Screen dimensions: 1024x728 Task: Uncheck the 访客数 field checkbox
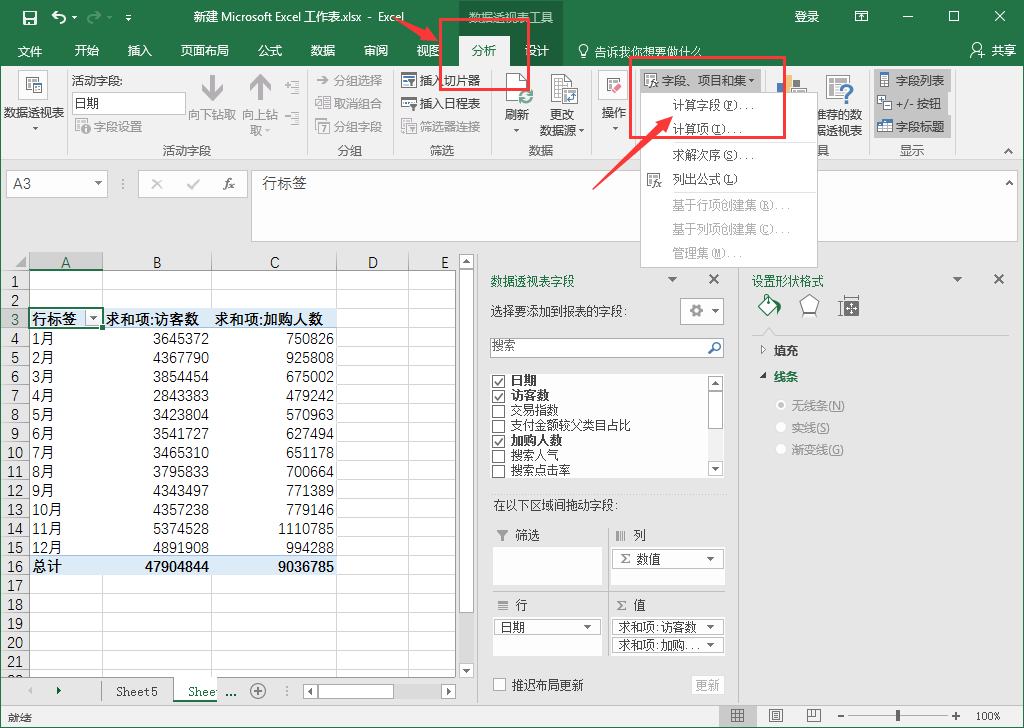click(499, 396)
